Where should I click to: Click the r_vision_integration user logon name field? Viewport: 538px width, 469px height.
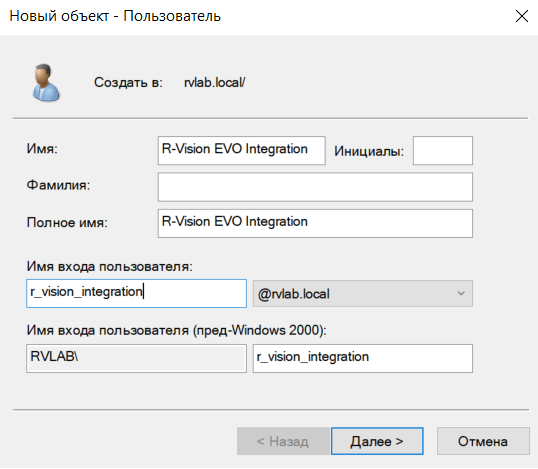click(x=136, y=293)
